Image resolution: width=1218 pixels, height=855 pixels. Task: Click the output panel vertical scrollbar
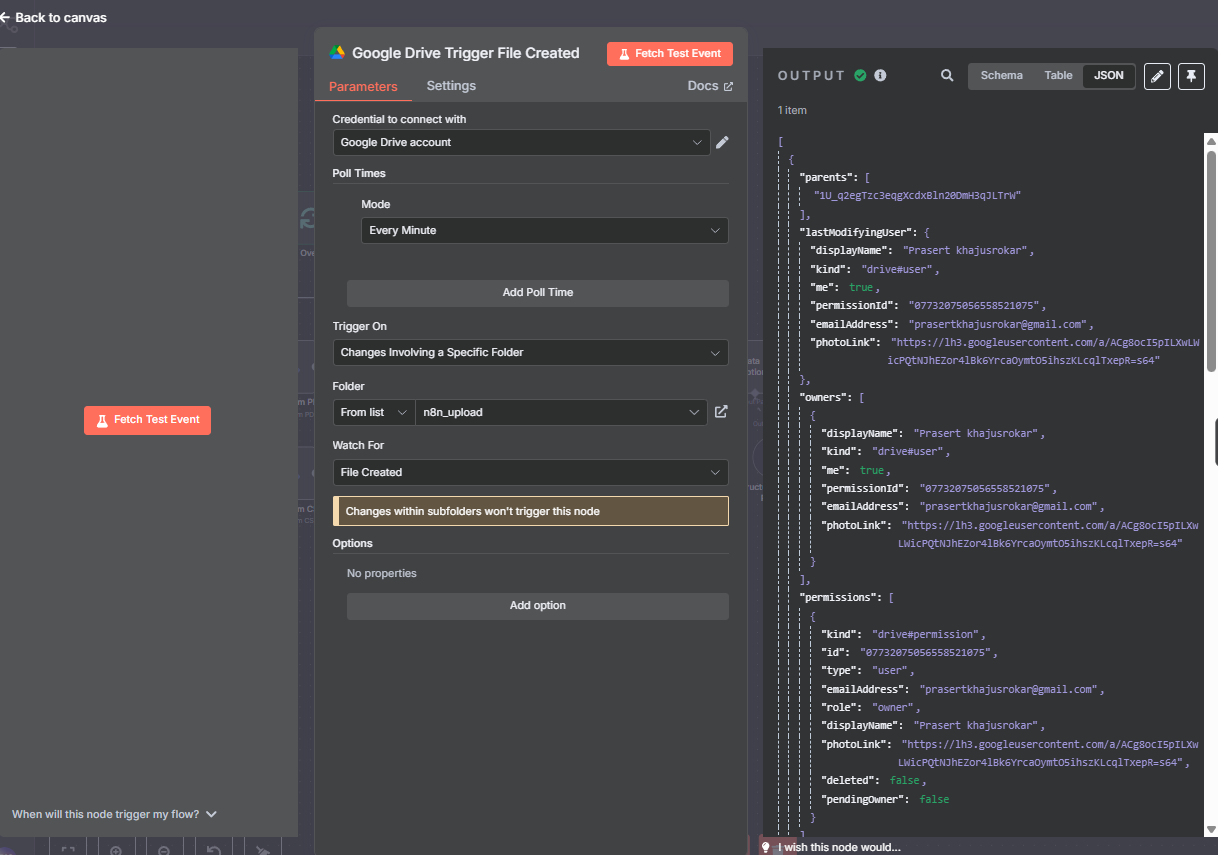click(1211, 260)
